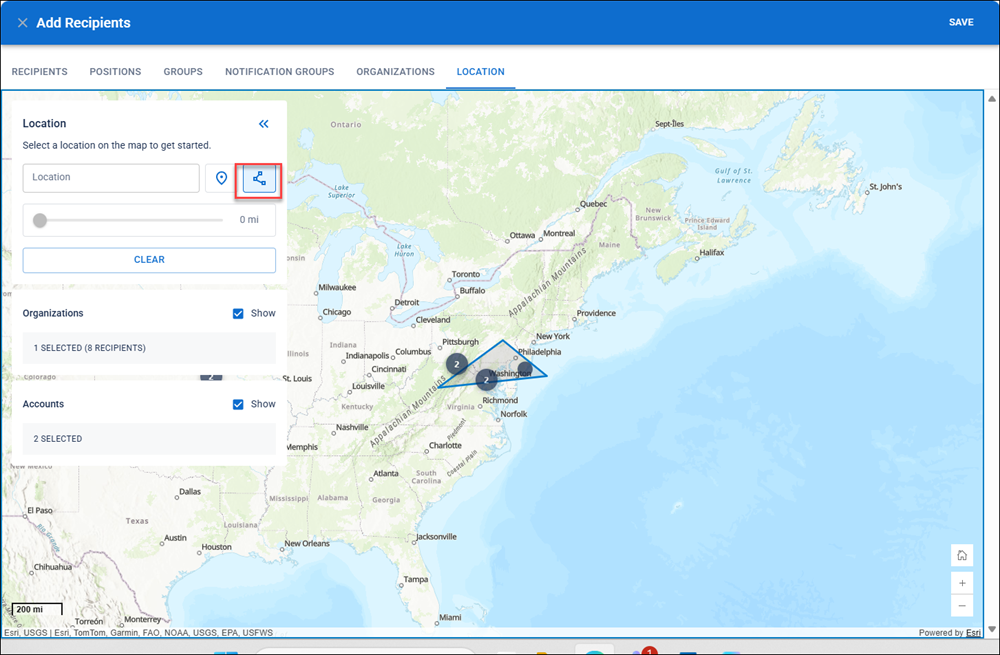Screen dimensions: 1000x655
Task: Go to the Organizations tab
Action: pos(395,71)
